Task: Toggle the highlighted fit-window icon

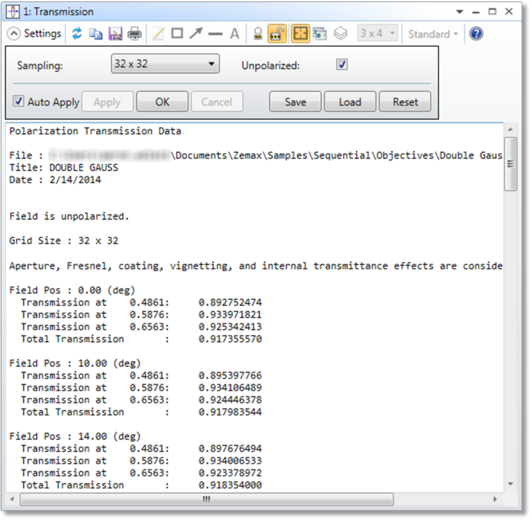Action: [x=300, y=34]
